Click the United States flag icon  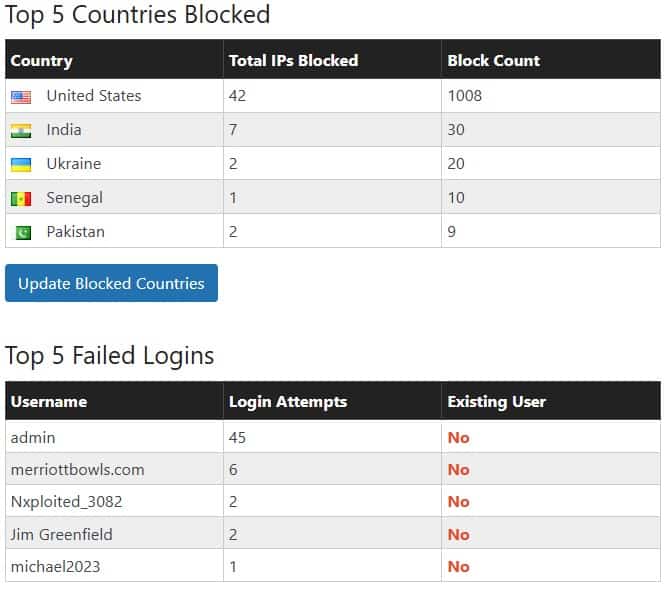point(21,97)
